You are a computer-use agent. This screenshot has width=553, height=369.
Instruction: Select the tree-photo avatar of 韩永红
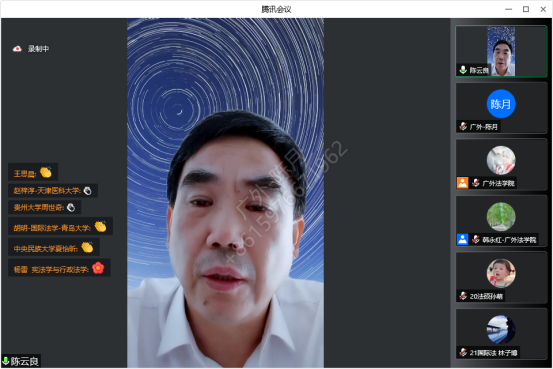pyautogui.click(x=501, y=216)
